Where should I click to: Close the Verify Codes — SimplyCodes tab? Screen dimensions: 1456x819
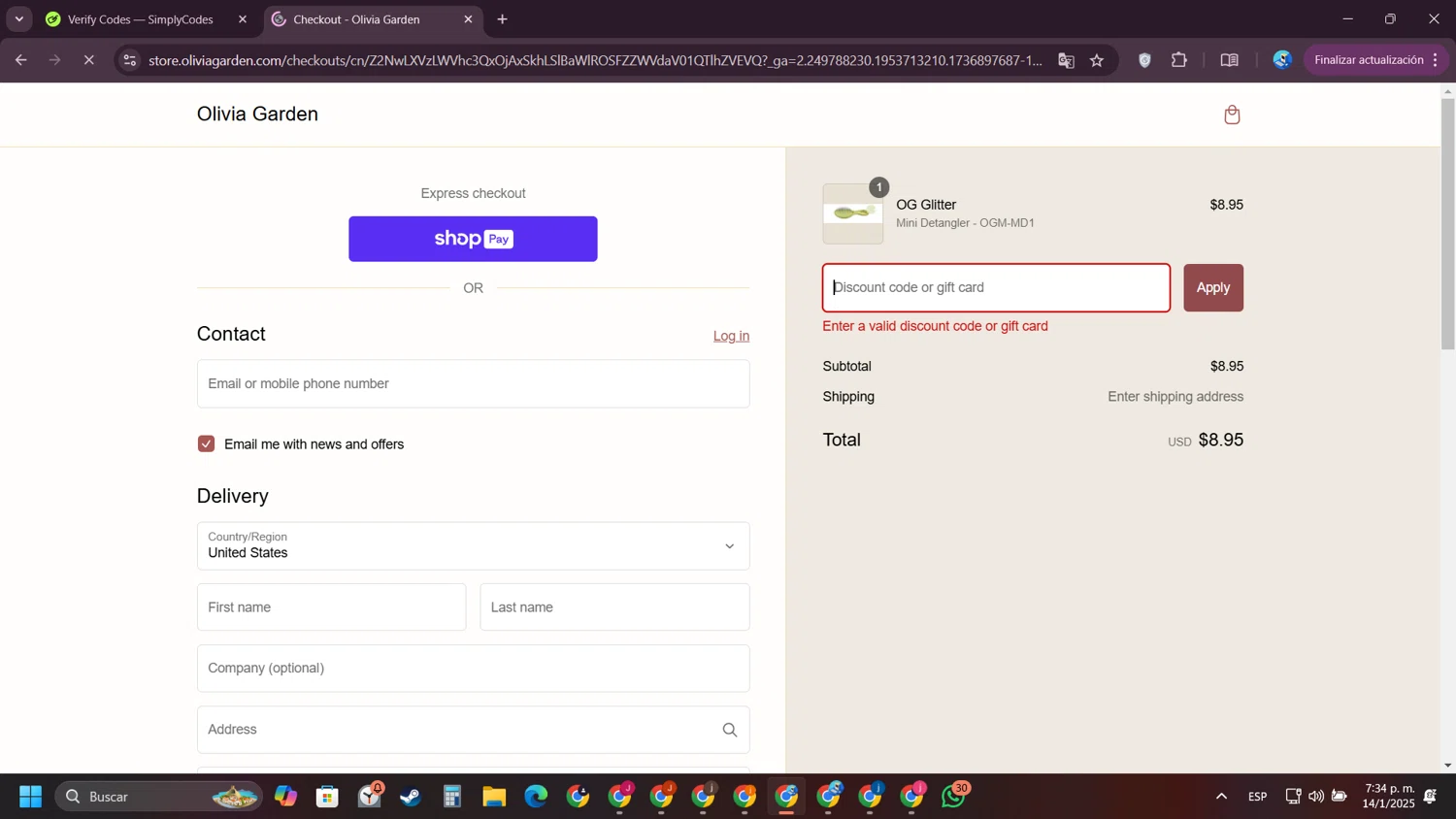coord(243,19)
